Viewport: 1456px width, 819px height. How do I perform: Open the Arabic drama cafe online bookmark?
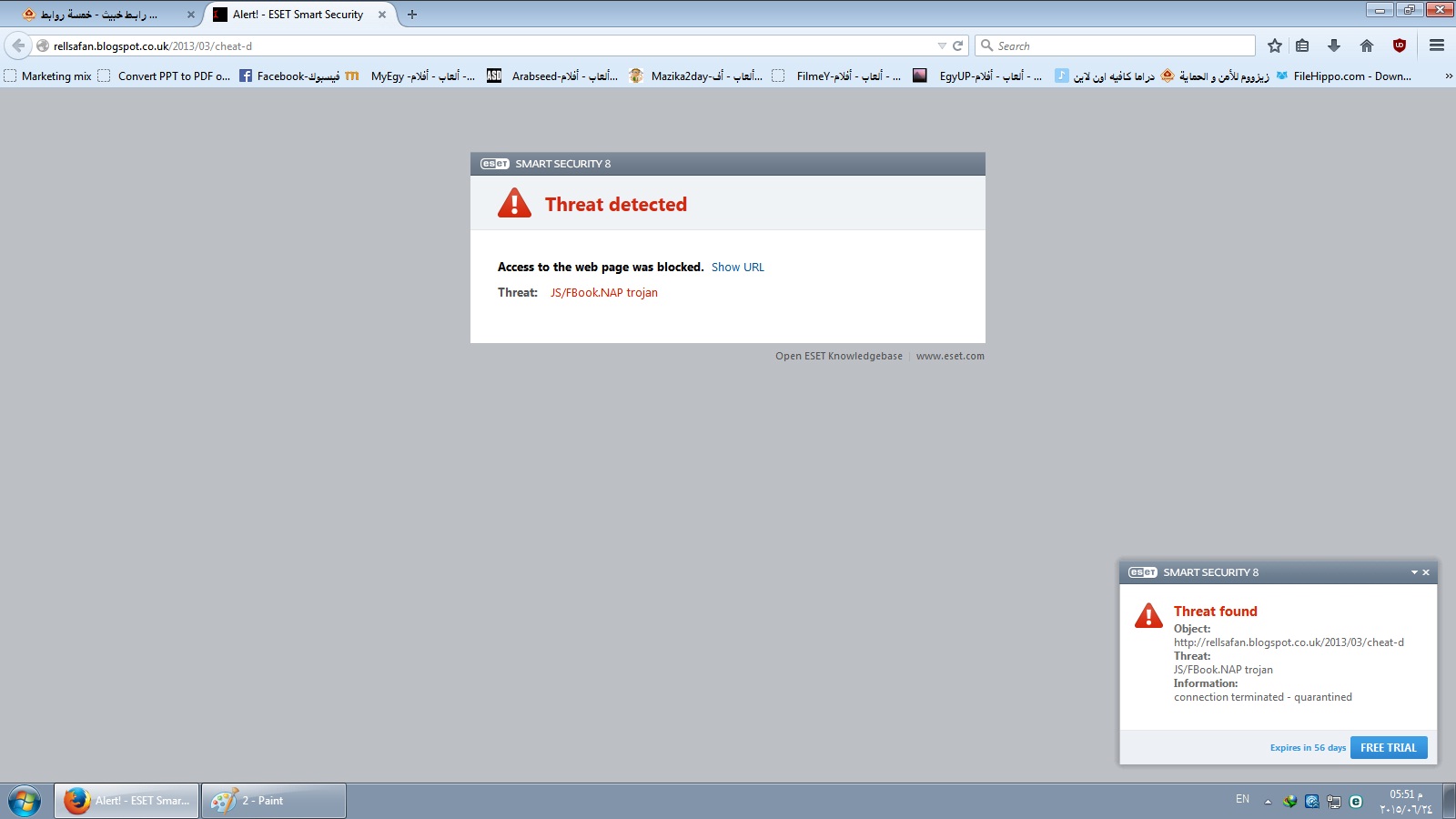pos(1105,76)
